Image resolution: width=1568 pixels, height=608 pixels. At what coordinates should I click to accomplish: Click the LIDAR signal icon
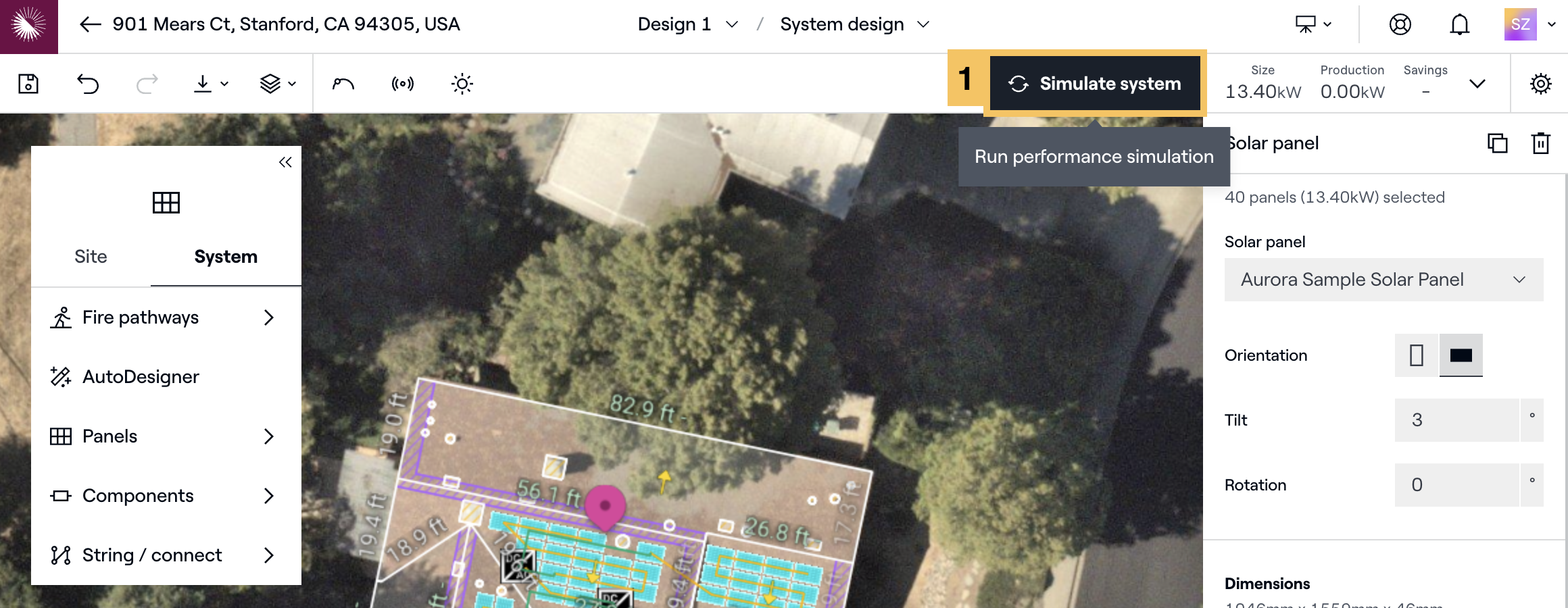[403, 84]
